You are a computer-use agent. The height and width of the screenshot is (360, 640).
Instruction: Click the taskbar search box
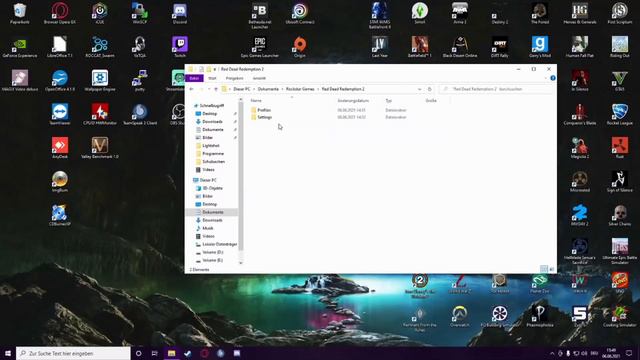click(x=73, y=353)
